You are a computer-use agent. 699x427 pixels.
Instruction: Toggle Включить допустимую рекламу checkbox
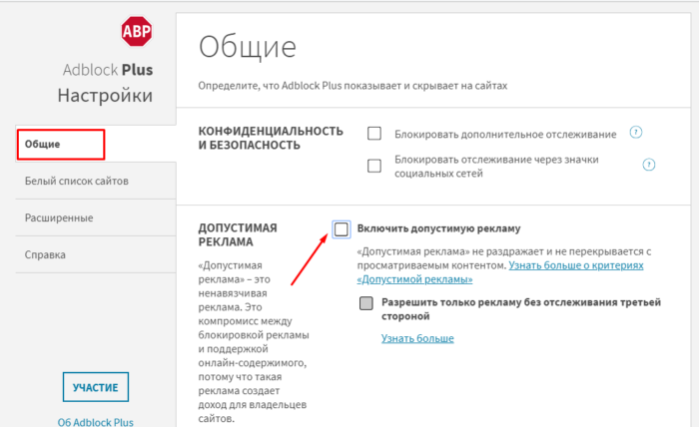(341, 229)
